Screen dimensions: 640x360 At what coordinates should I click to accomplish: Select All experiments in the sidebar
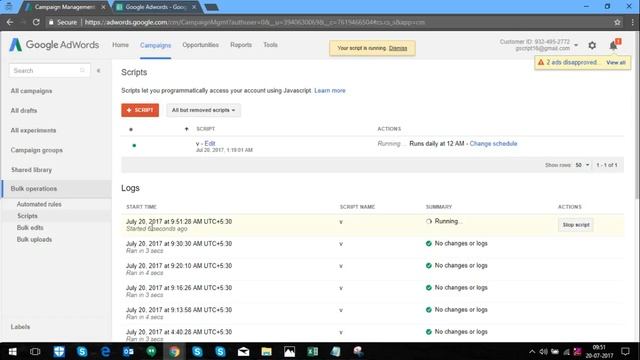point(33,131)
